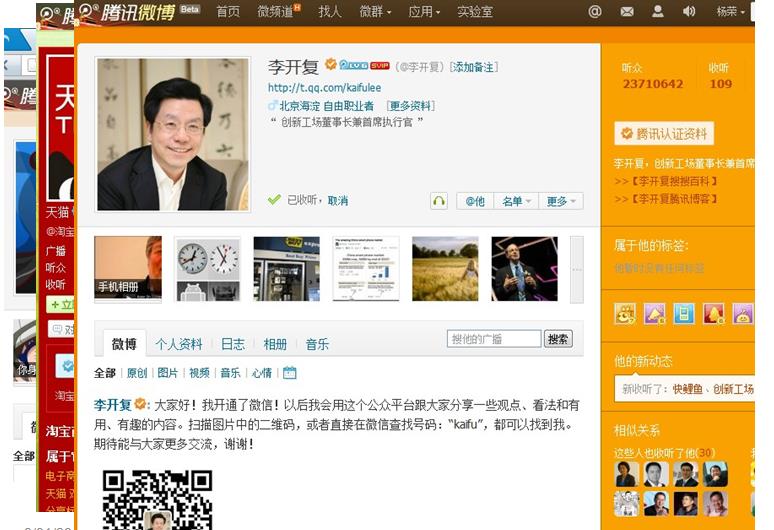The width and height of the screenshot is (774, 530).
Task: Open the 名单 dropdown button
Action: [516, 201]
